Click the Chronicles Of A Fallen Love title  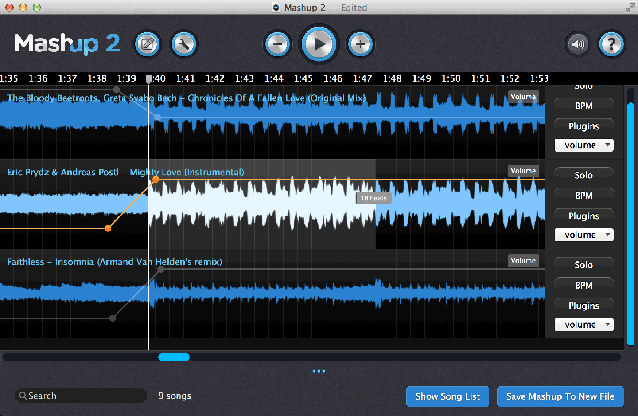click(x=277, y=98)
